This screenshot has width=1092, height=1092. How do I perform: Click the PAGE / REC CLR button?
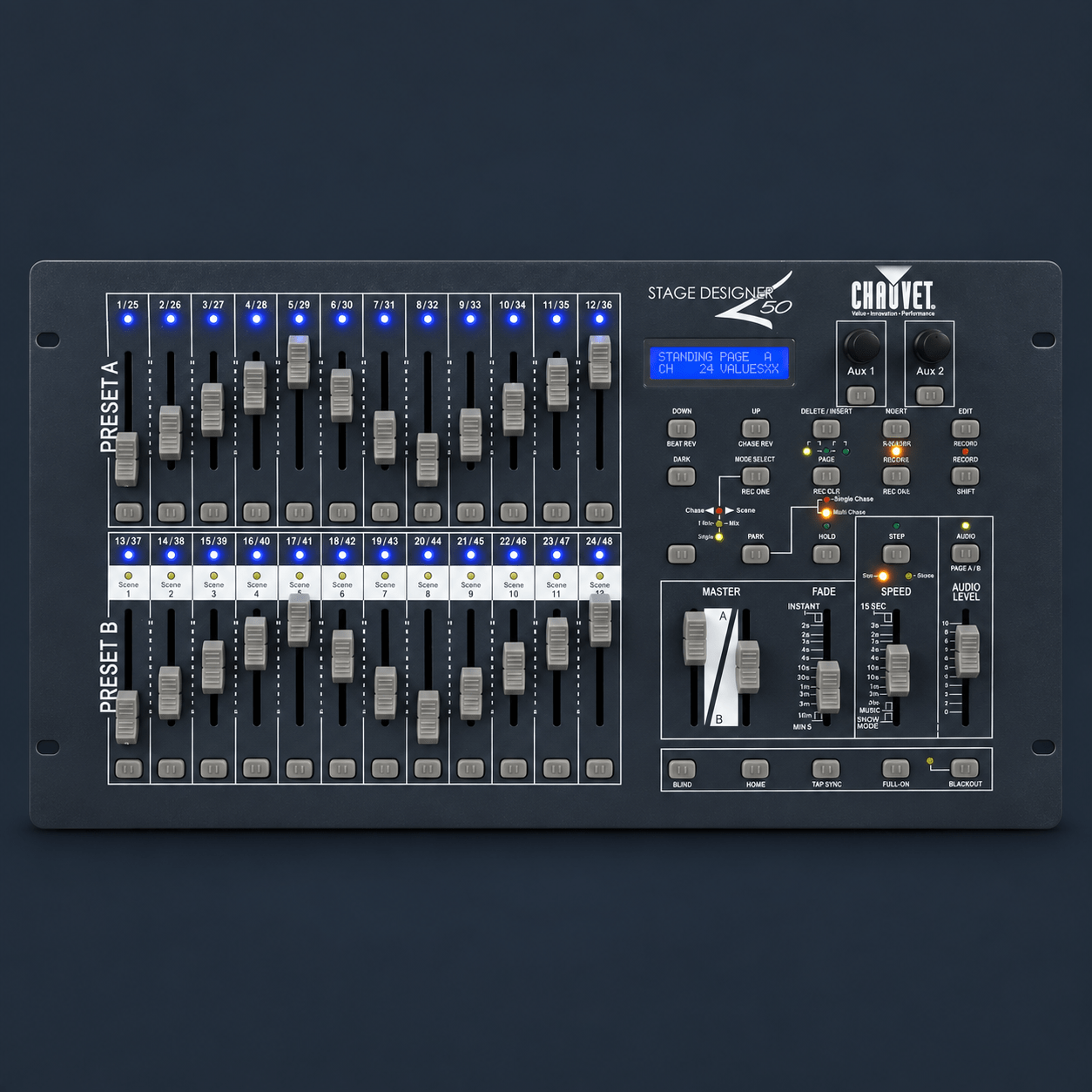[x=826, y=476]
